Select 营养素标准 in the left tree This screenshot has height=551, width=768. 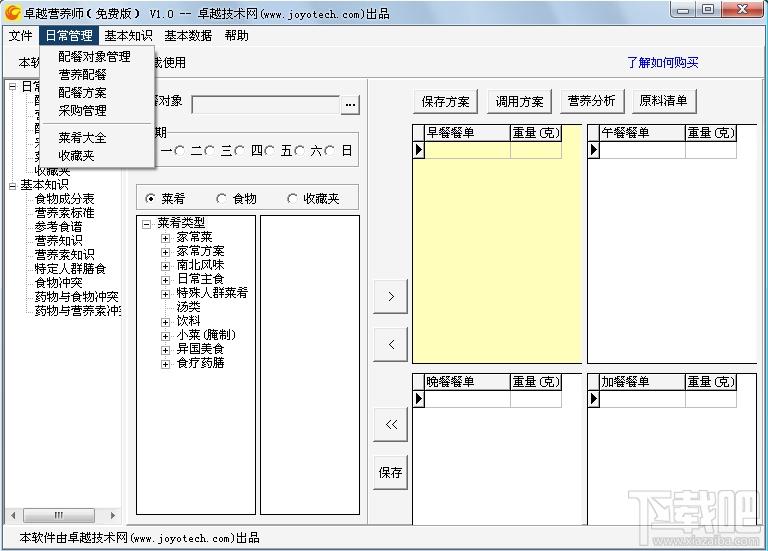(x=64, y=213)
